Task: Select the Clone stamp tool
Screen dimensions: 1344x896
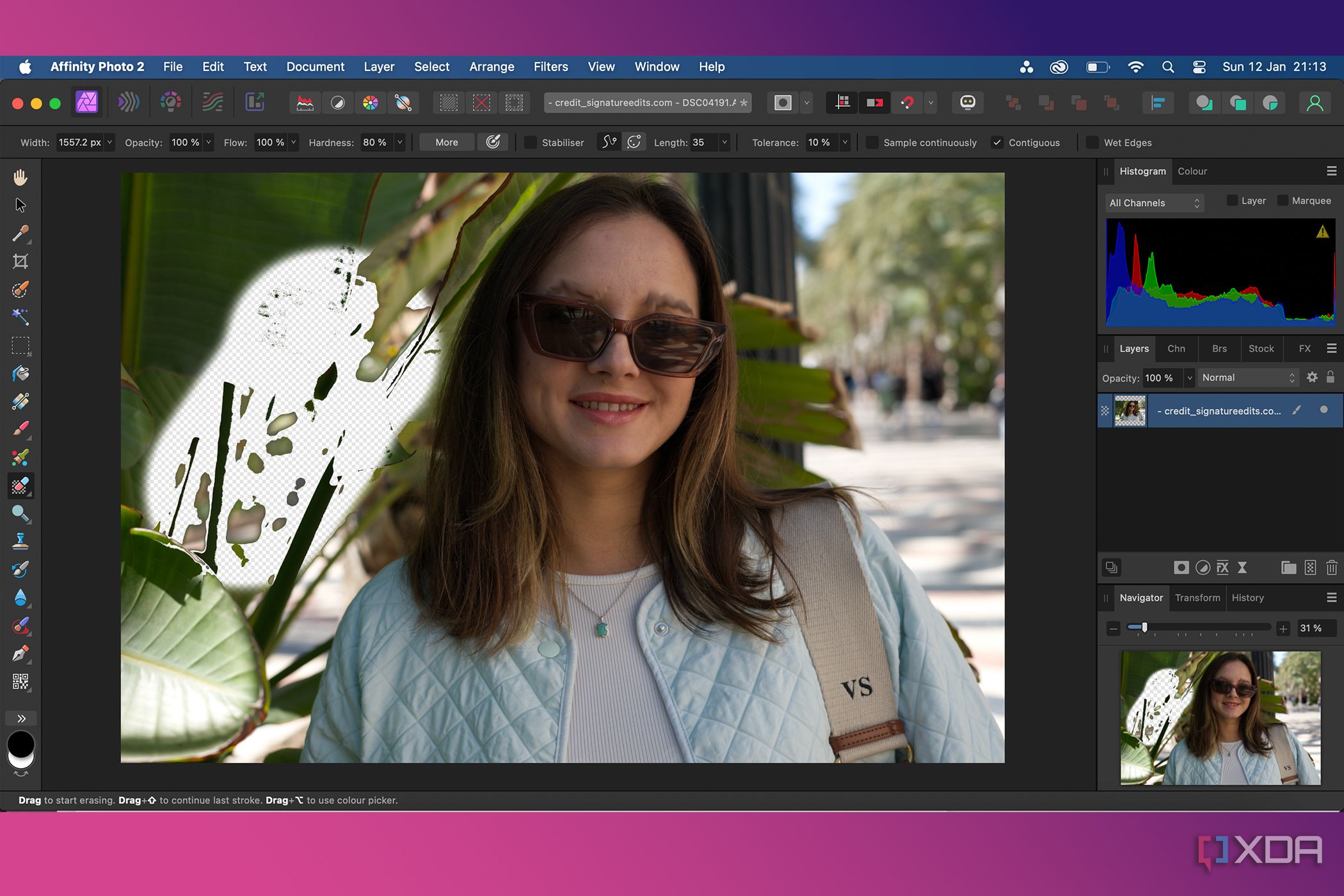Action: (x=20, y=541)
